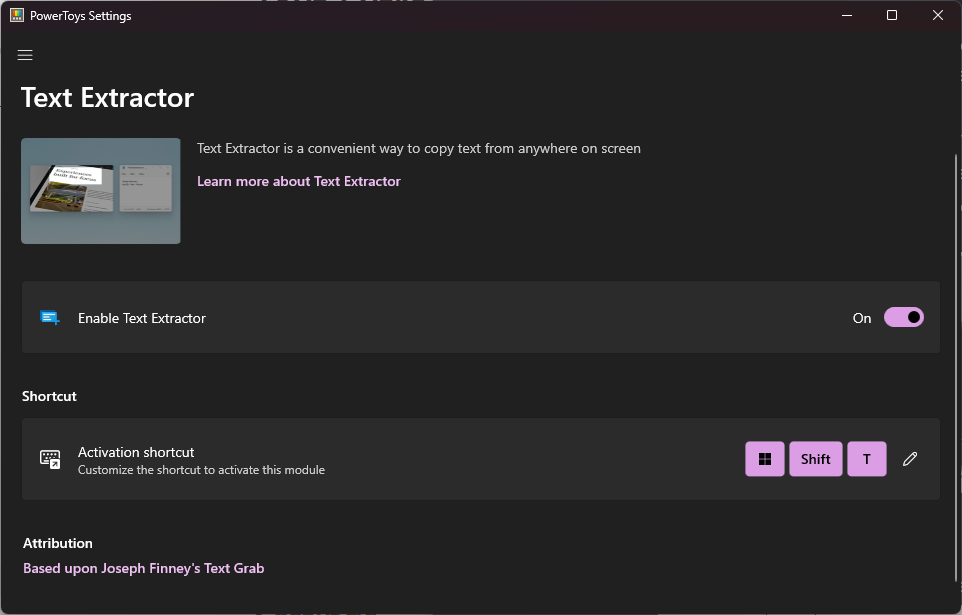Image resolution: width=962 pixels, height=615 pixels.
Task: Click the Text Extractor preview thumbnail
Action: [x=101, y=191]
